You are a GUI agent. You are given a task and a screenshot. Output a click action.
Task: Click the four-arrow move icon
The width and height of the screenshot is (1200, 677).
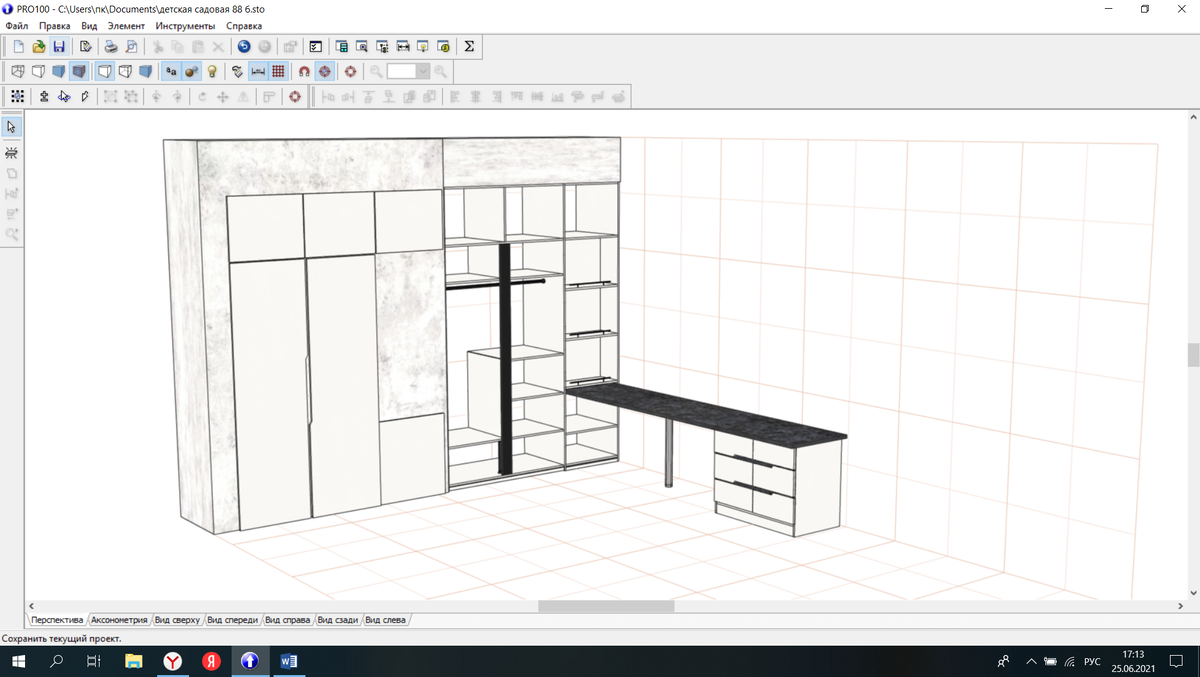coord(223,97)
